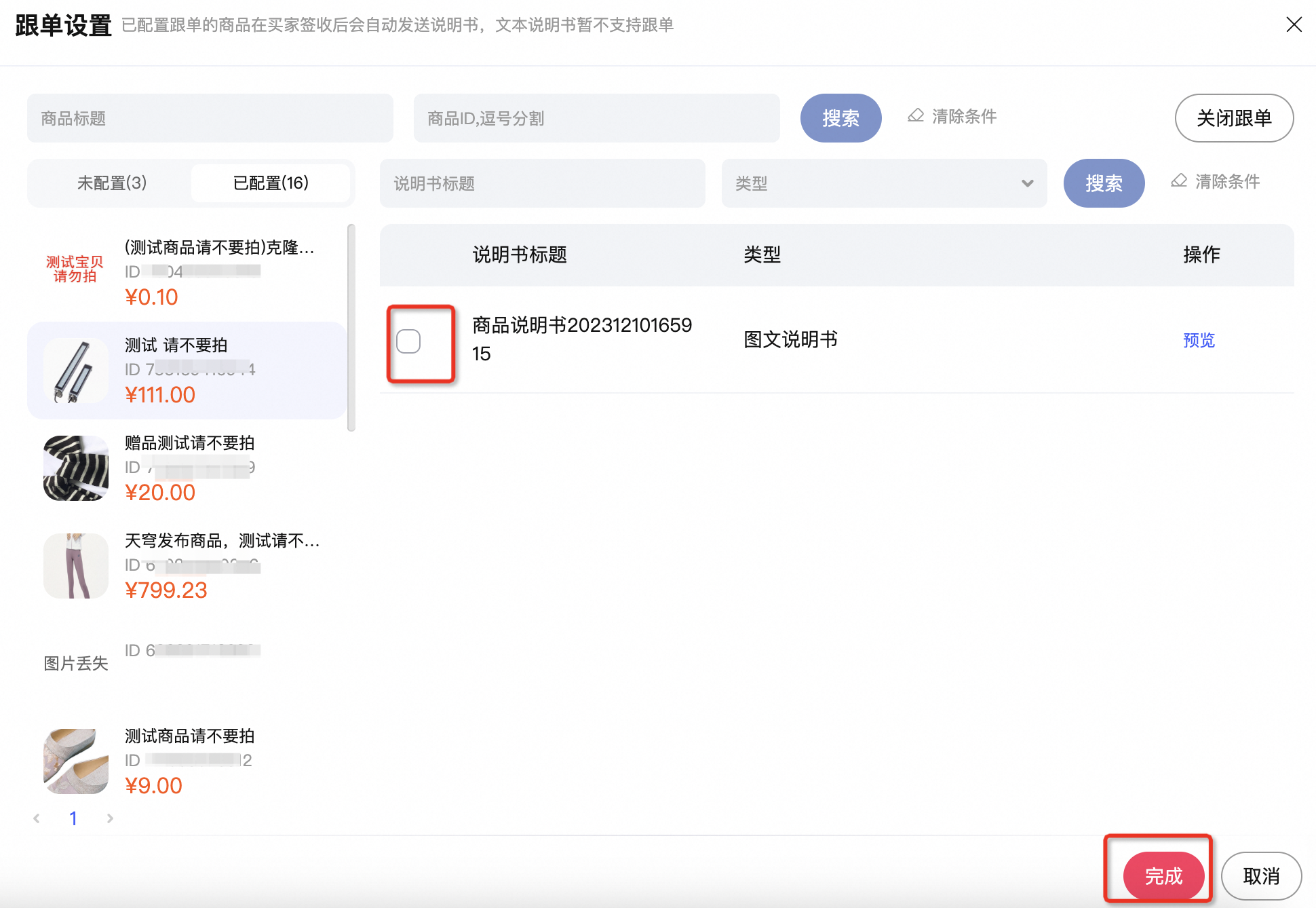Screen dimensions: 1316x908
Task: Select product (测试商品请不要拍)克隆…
Action: coord(187,273)
